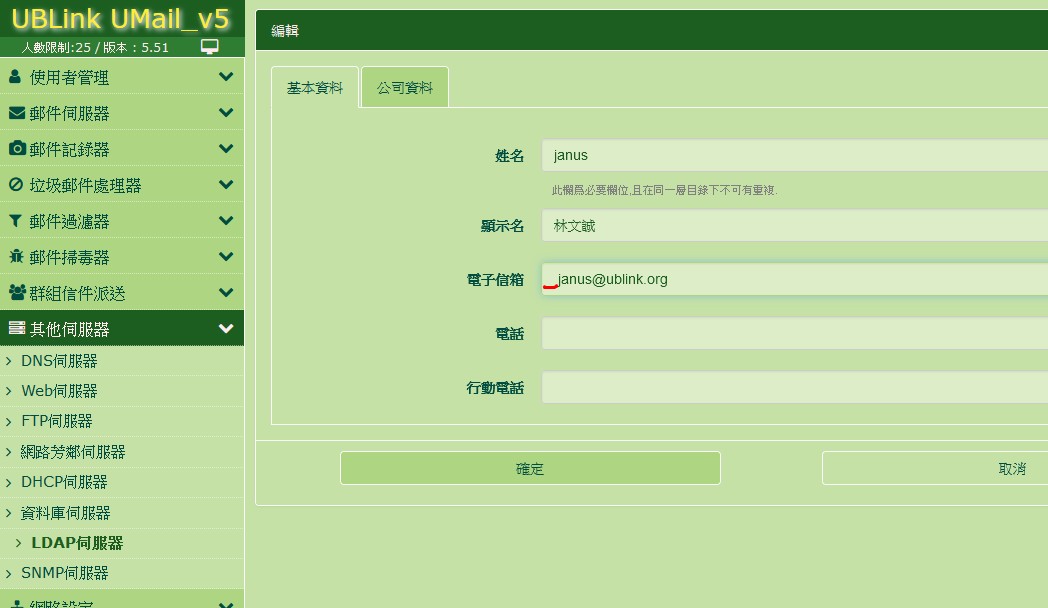Expand the 使用者管理 chevron arrow

pyautogui.click(x=226, y=77)
